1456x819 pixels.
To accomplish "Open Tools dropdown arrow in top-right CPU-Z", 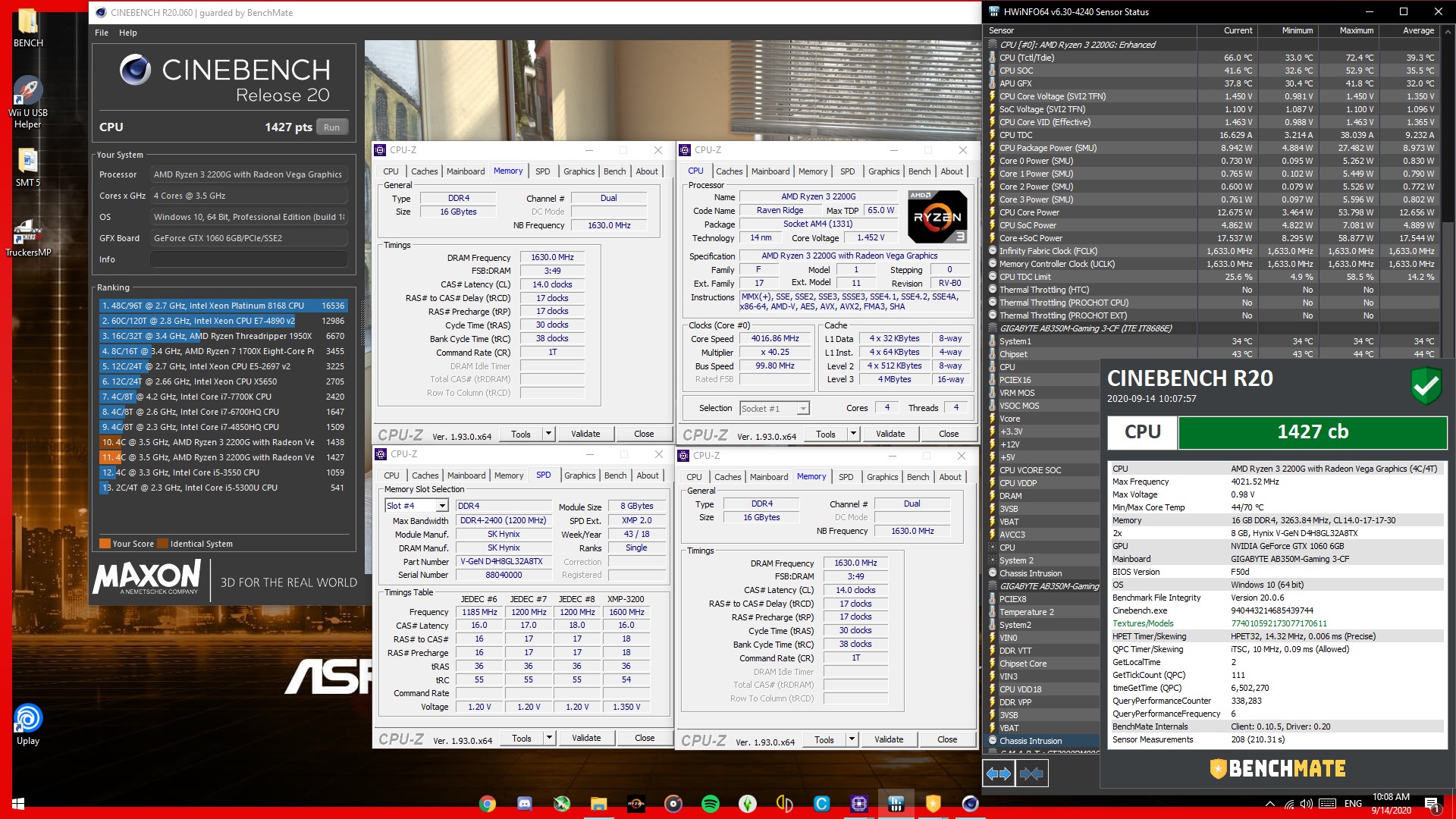I will (853, 434).
